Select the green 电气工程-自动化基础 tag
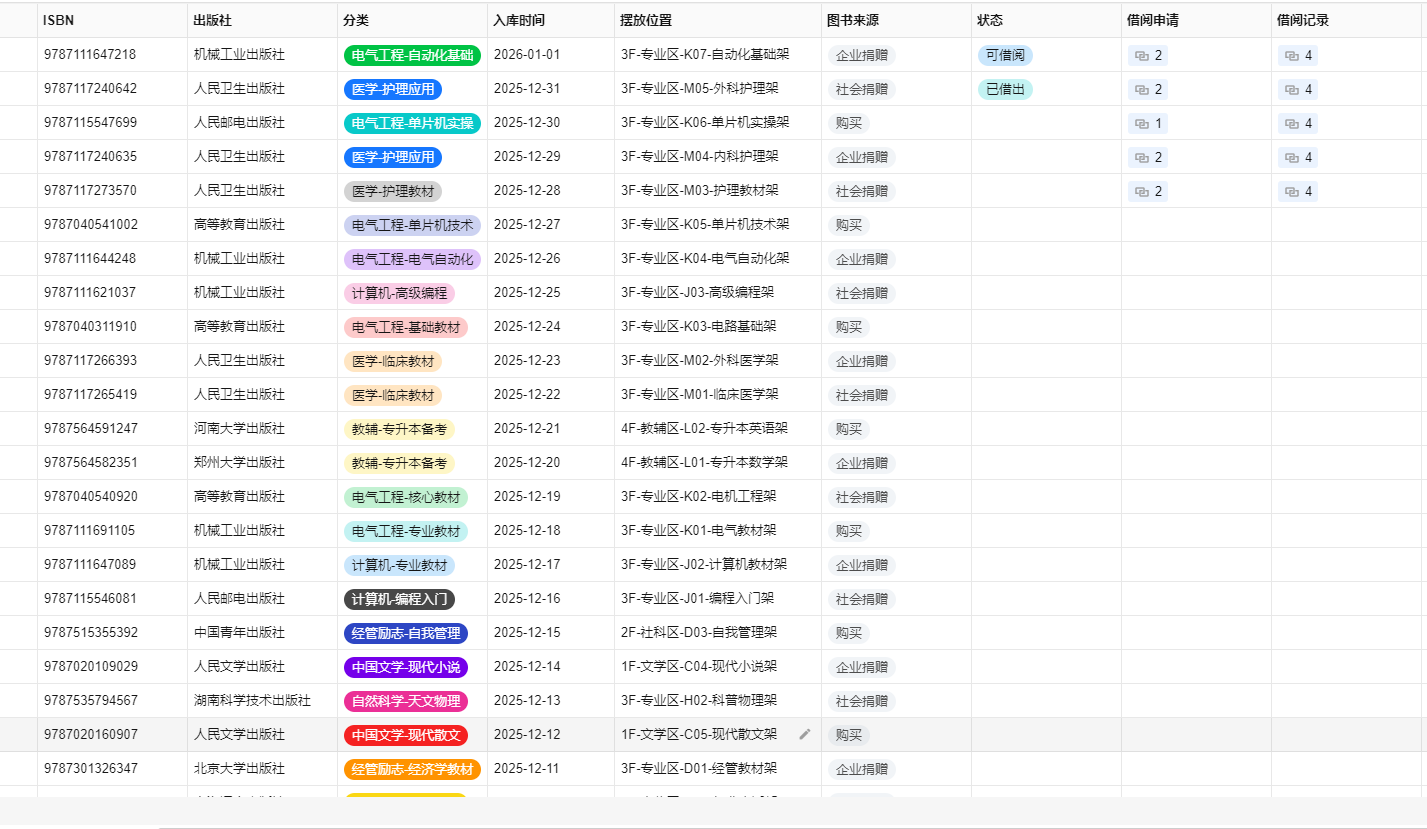Screen dimensions: 1427x829 click(413, 55)
